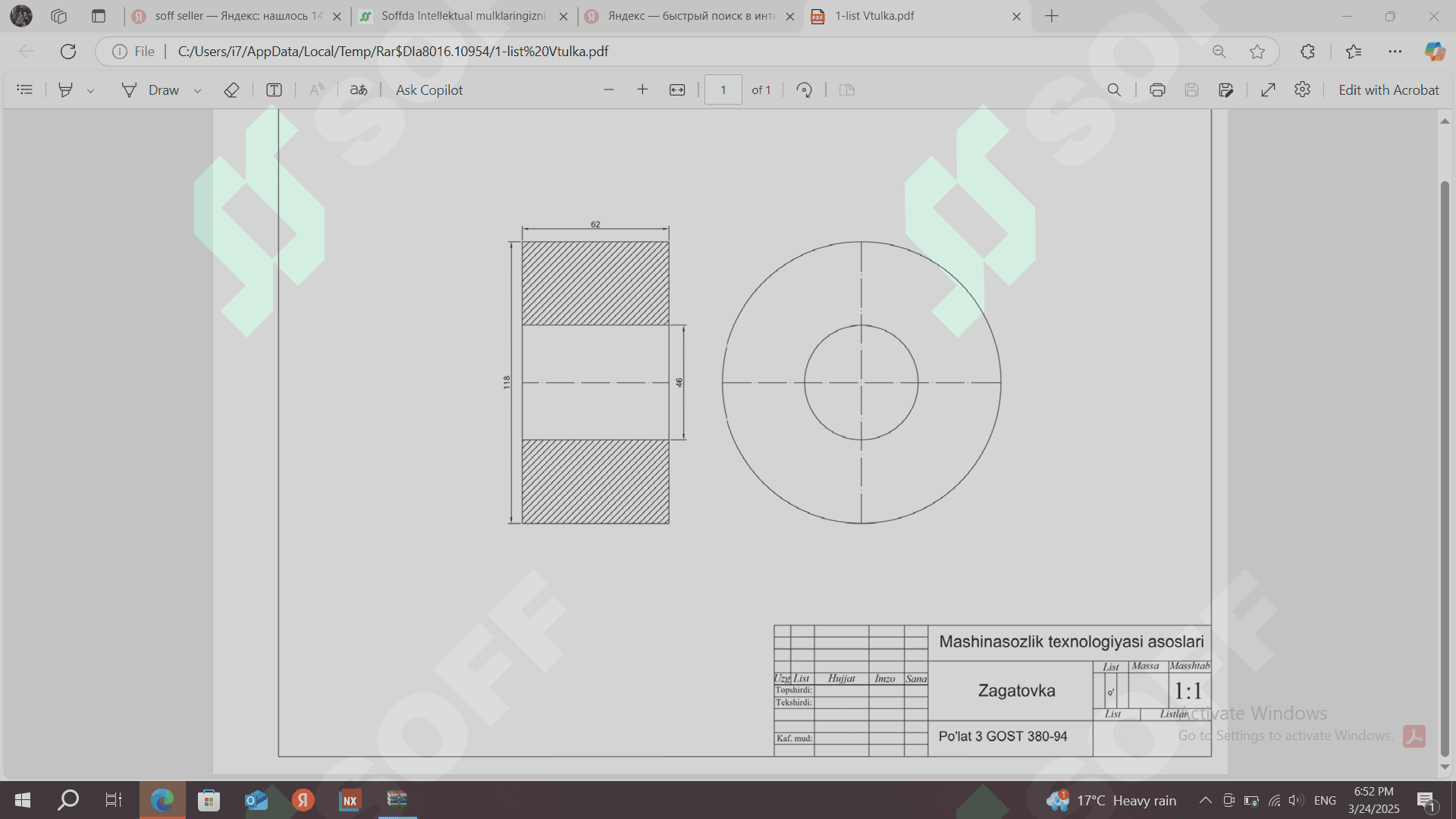1456x819 pixels.
Task: Zoom in the PDF page
Action: pyautogui.click(x=642, y=89)
